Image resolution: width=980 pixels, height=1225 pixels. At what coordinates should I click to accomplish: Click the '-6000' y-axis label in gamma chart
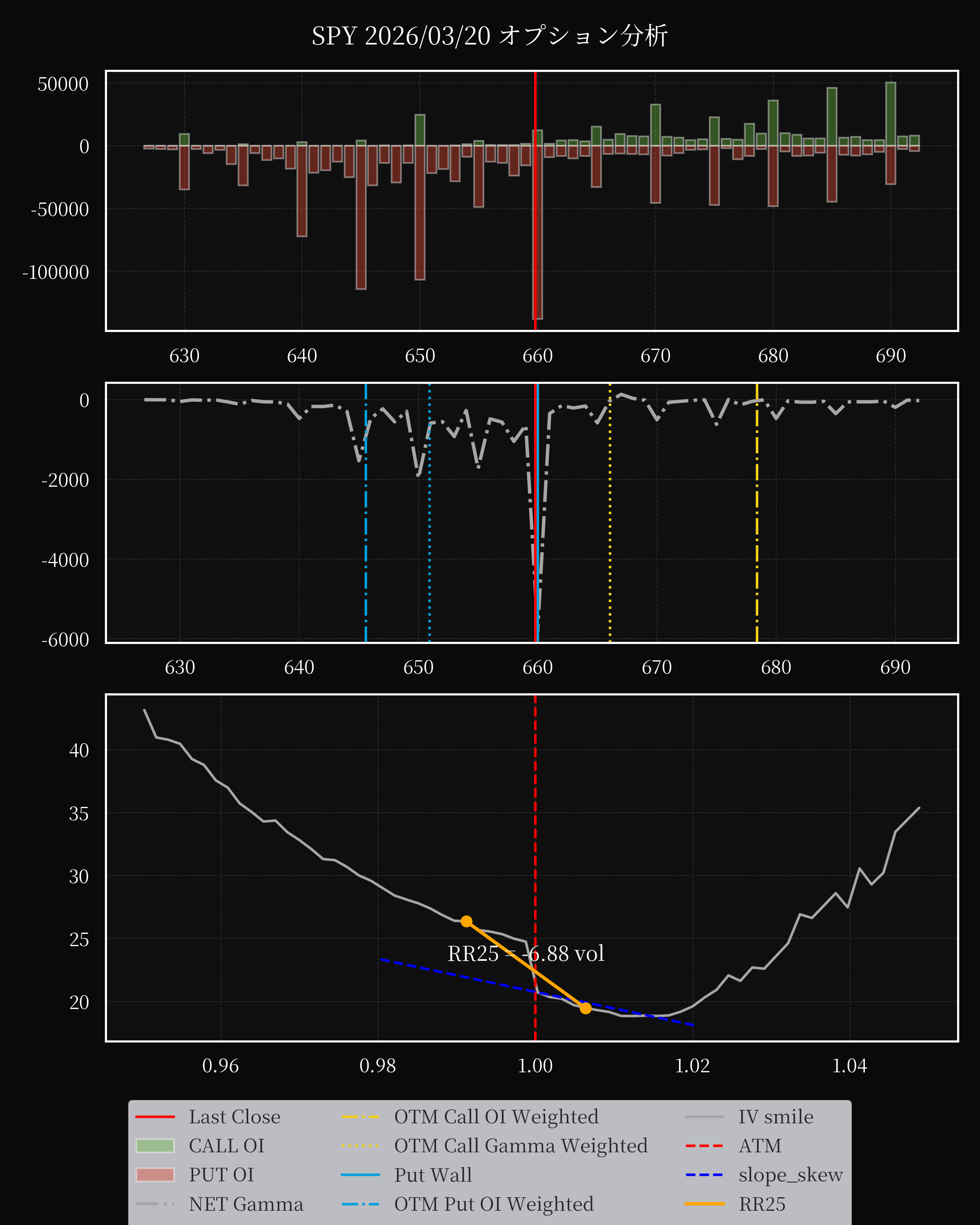pyautogui.click(x=65, y=640)
